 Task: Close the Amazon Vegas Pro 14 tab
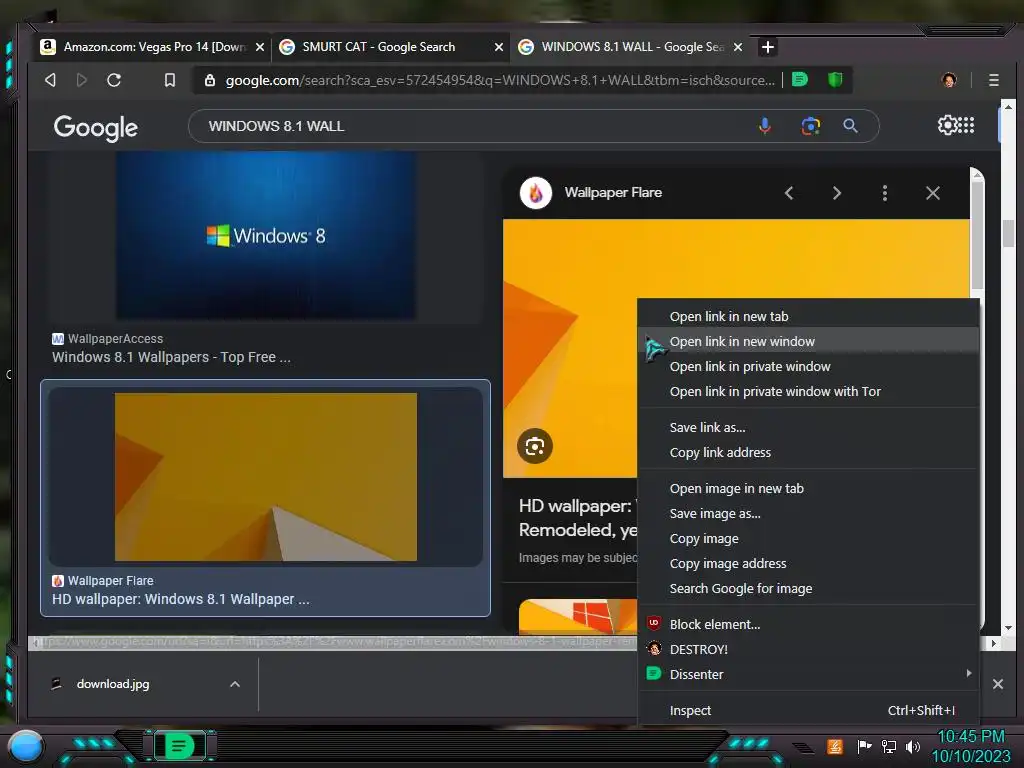coord(260,47)
